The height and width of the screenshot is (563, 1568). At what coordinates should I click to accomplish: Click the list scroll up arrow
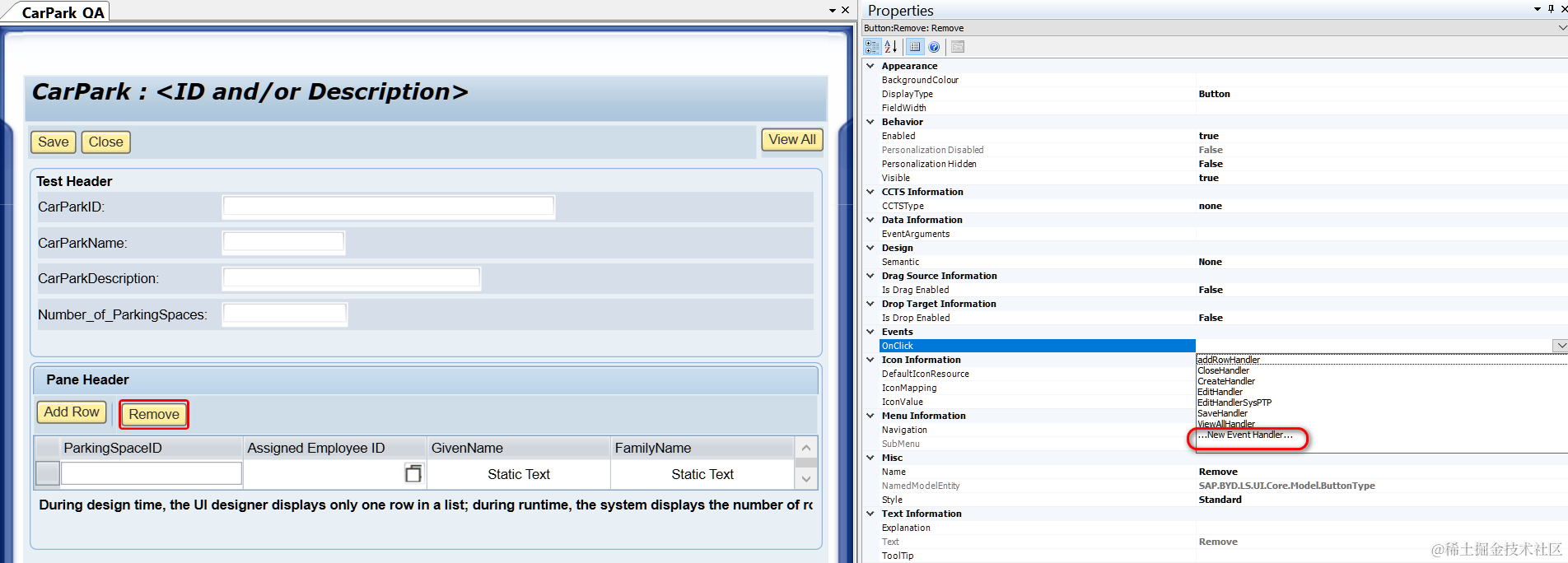806,448
